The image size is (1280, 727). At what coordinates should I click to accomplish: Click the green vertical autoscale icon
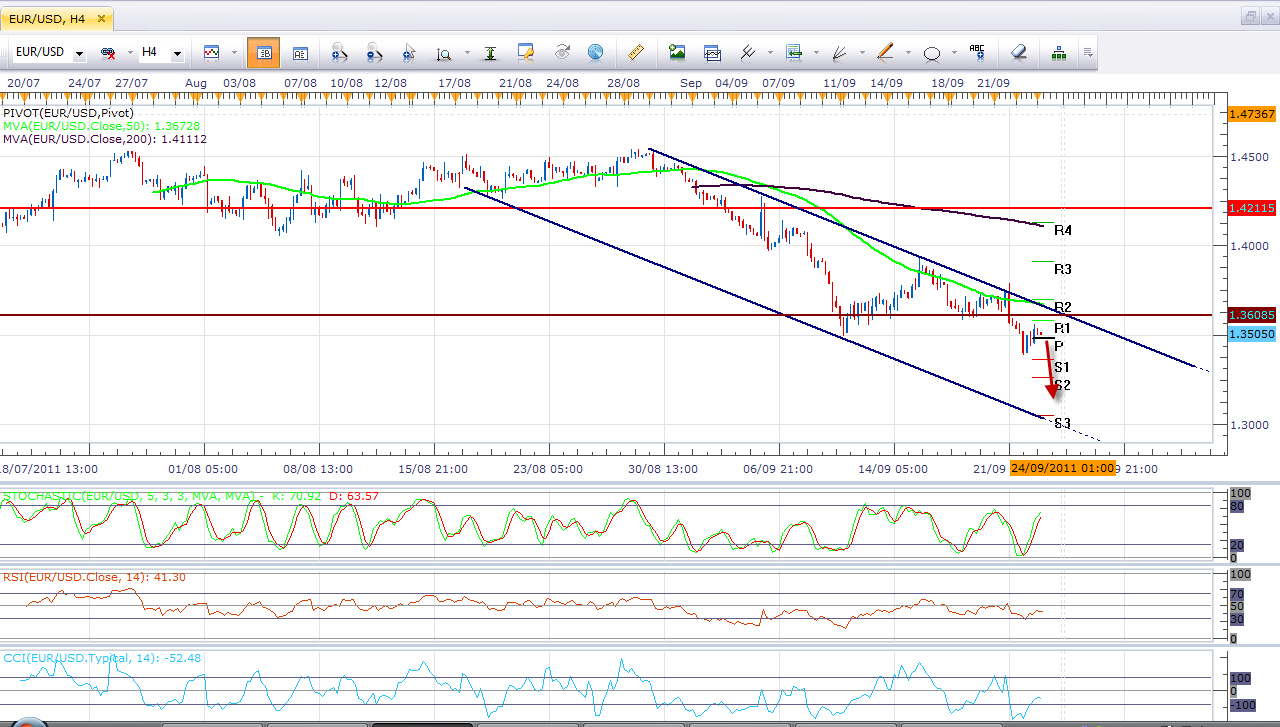tap(490, 52)
